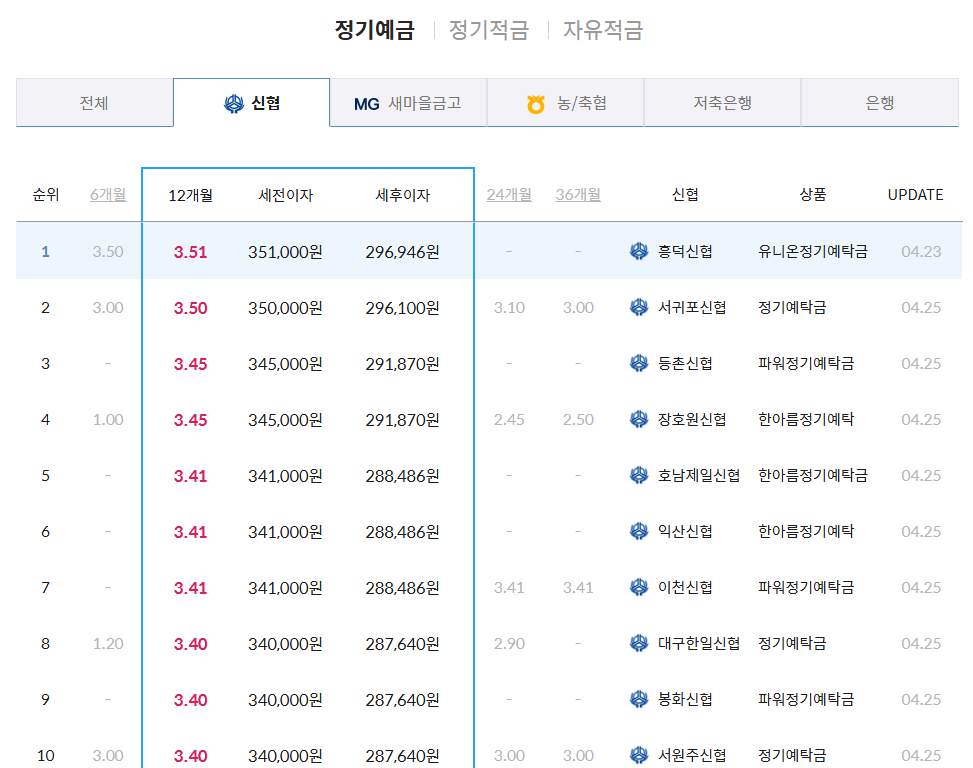Click the 2.90 24-month rate
Image resolution: width=973 pixels, height=768 pixels.
[x=509, y=643]
